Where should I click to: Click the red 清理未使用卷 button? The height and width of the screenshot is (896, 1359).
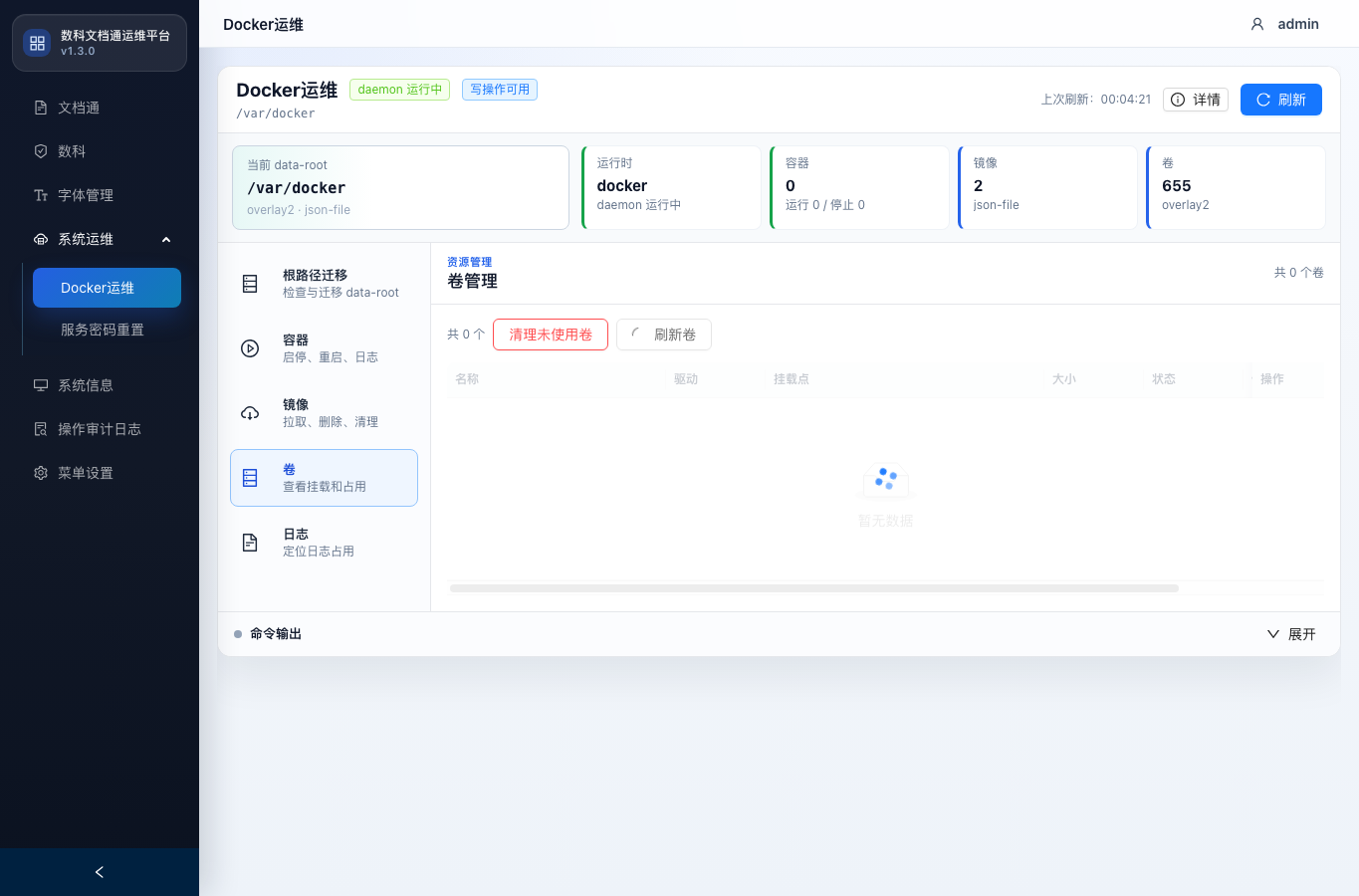[x=551, y=335]
